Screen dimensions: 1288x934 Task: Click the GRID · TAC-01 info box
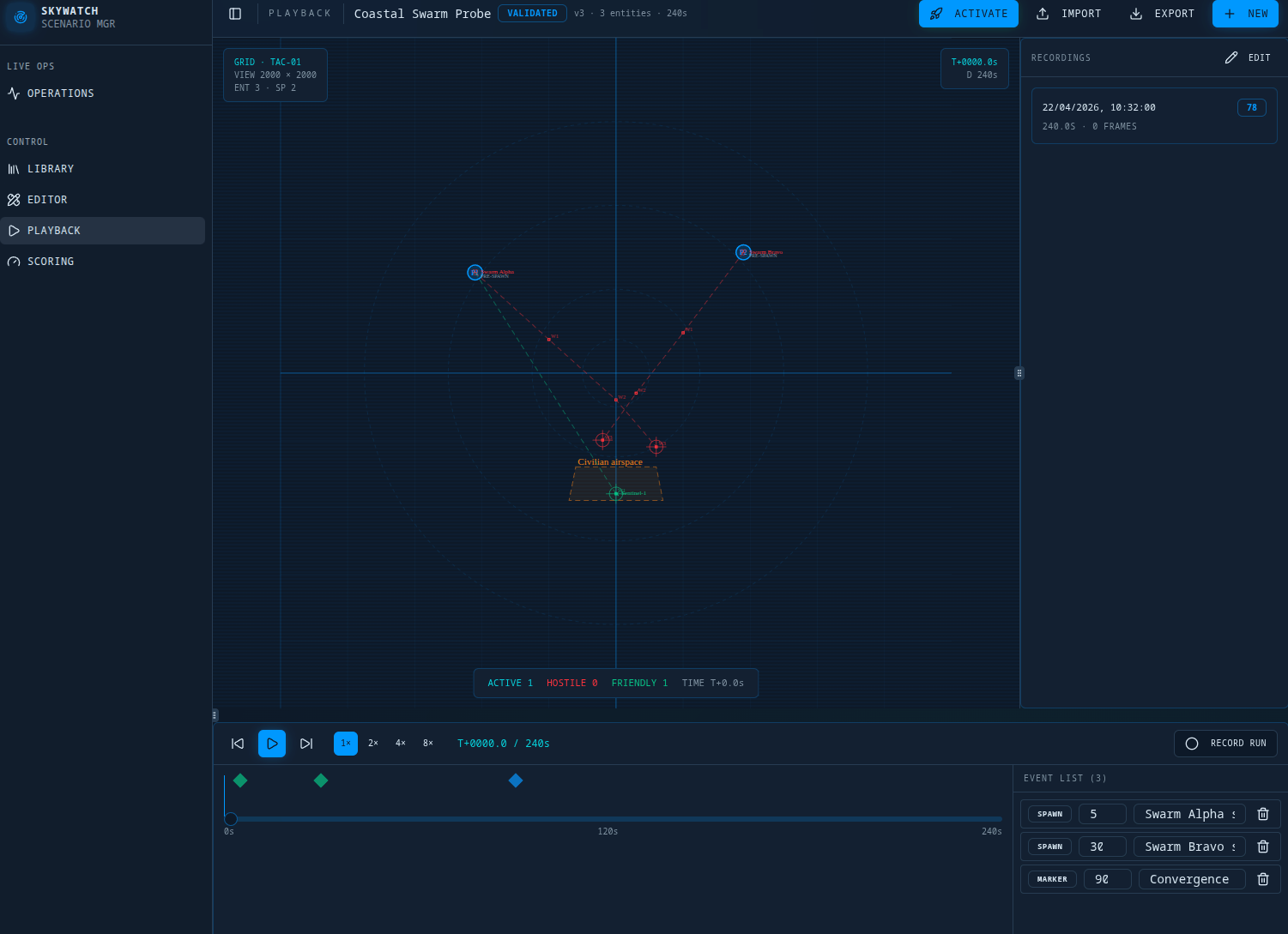coord(275,75)
